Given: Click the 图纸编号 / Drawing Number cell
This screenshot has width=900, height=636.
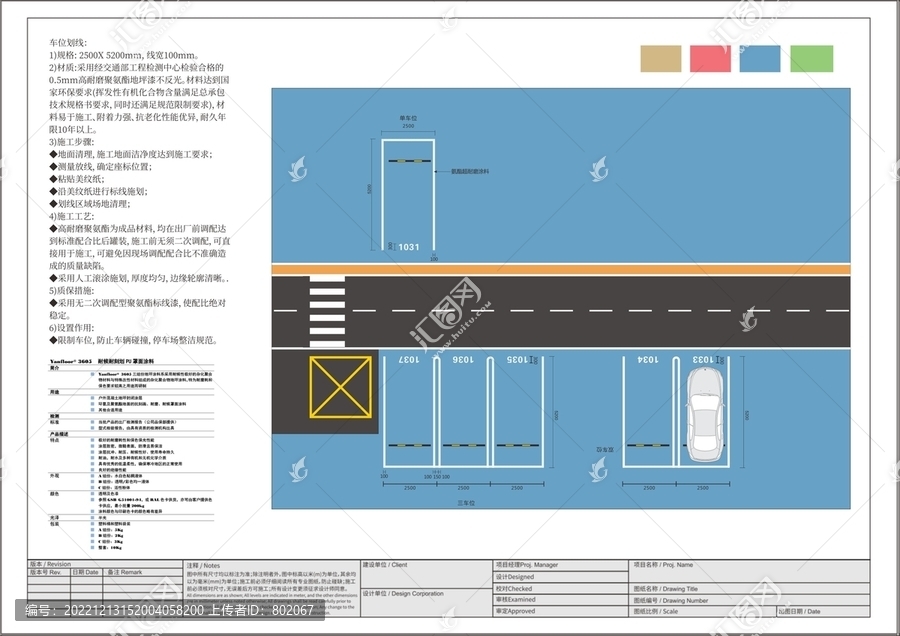Looking at the screenshot, I should coord(750,600).
